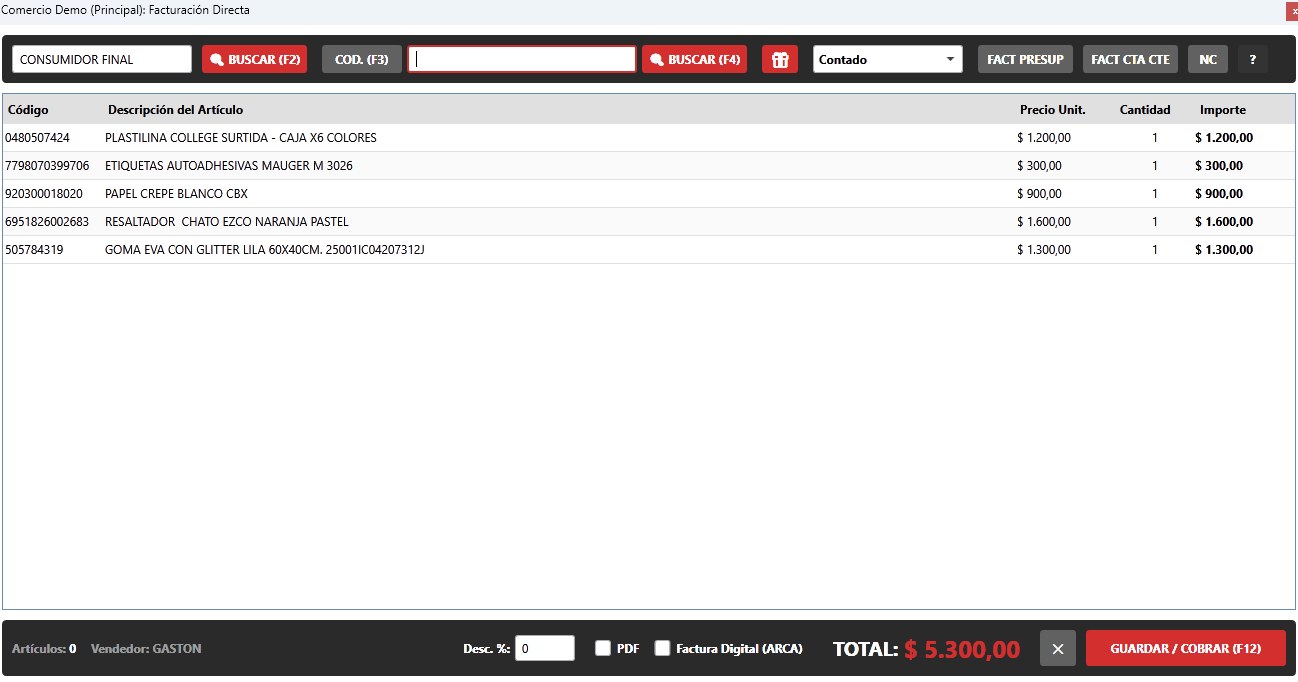The width and height of the screenshot is (1298, 682).
Task: Click the BUSCAR (F4) article search button
Action: click(x=695, y=59)
